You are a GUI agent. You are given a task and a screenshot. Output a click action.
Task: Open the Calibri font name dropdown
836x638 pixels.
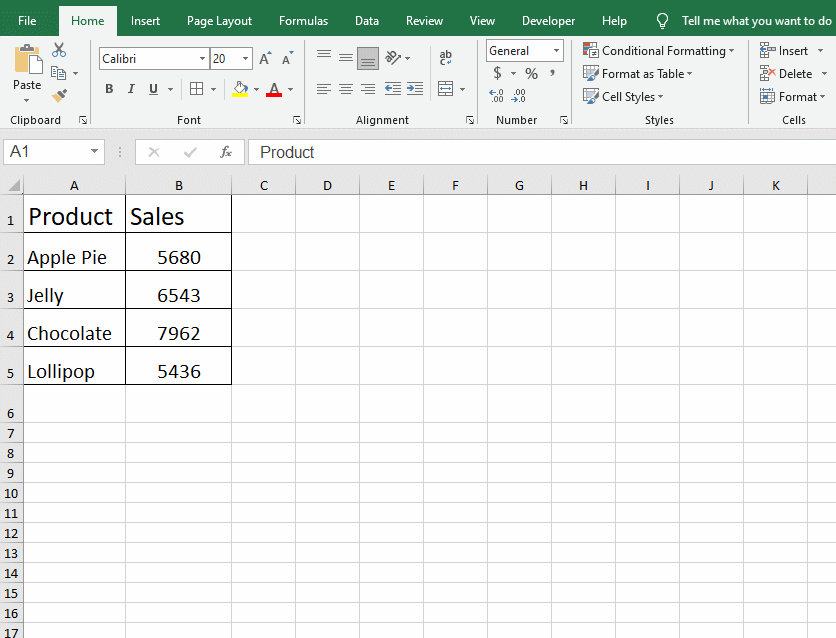pos(203,59)
